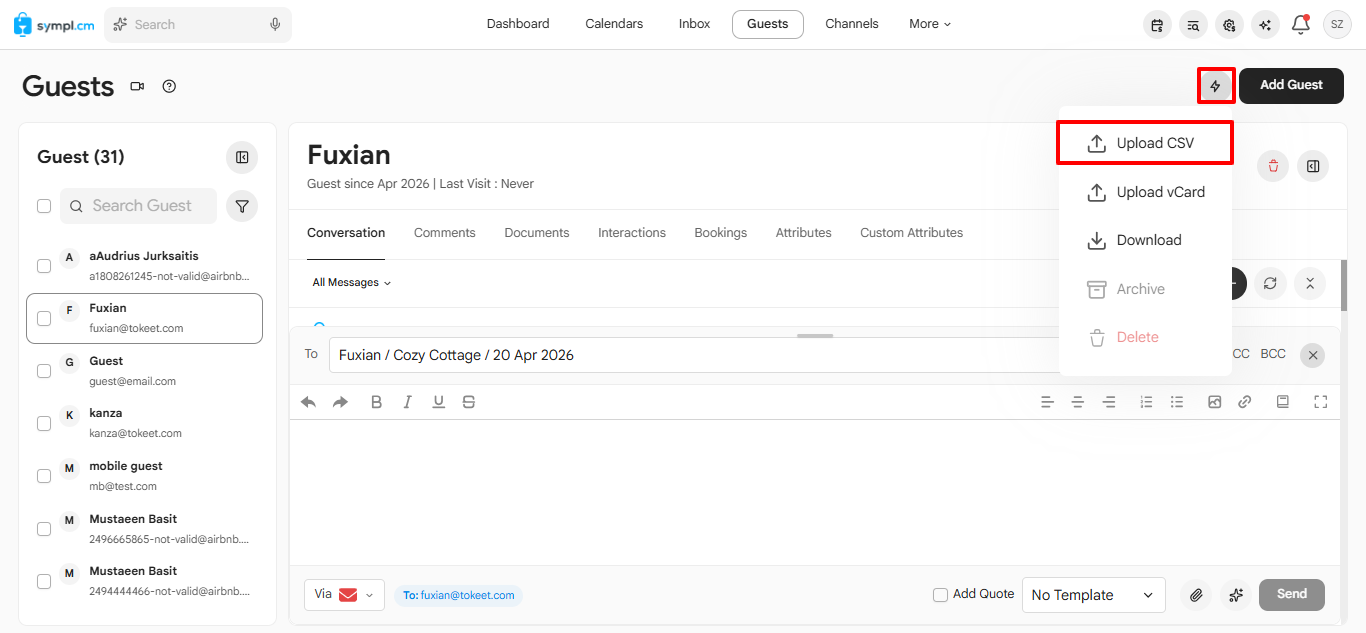Insert a hyperlink

pyautogui.click(x=1245, y=402)
